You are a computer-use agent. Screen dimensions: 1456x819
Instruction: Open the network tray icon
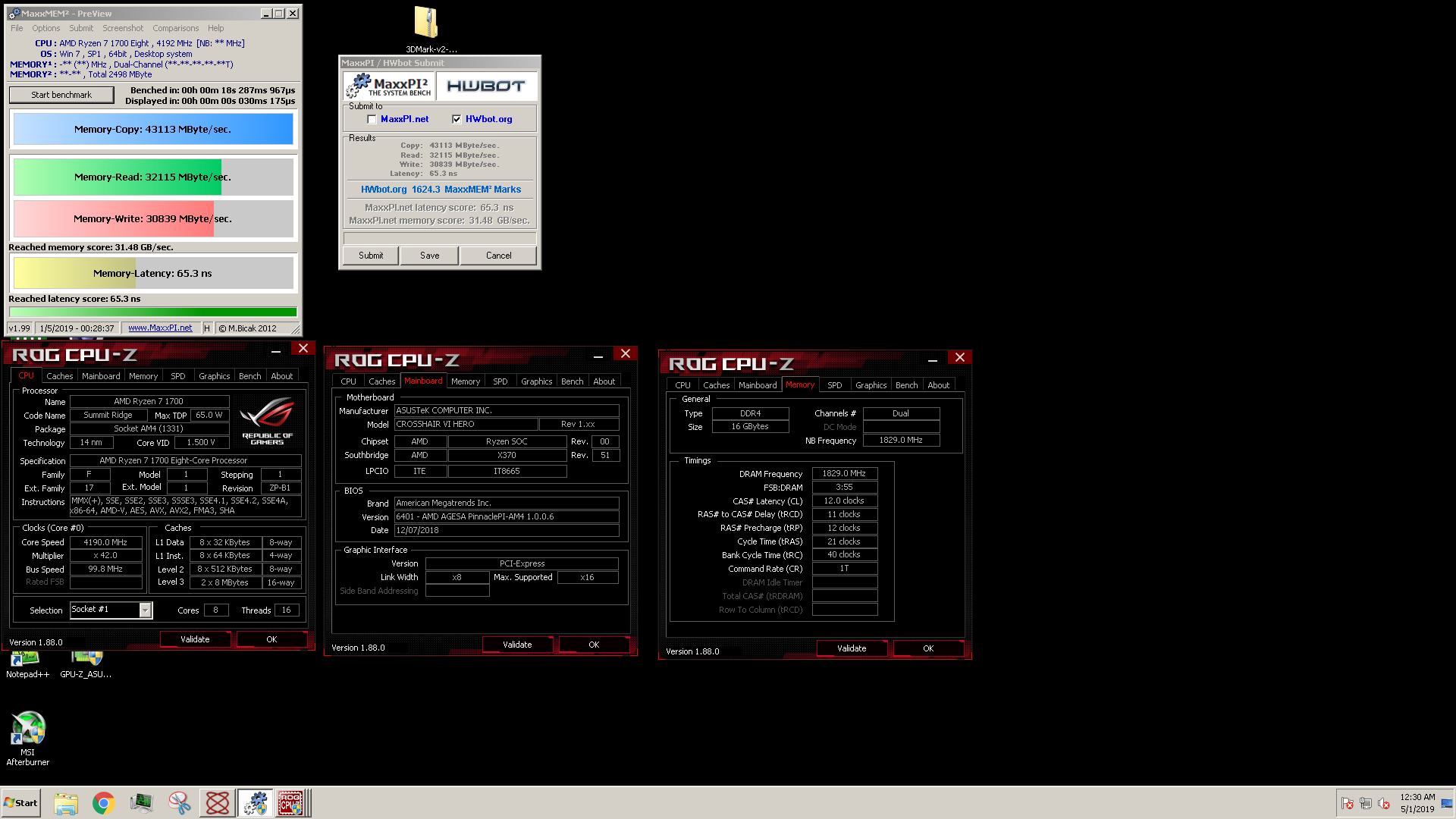click(x=1366, y=804)
